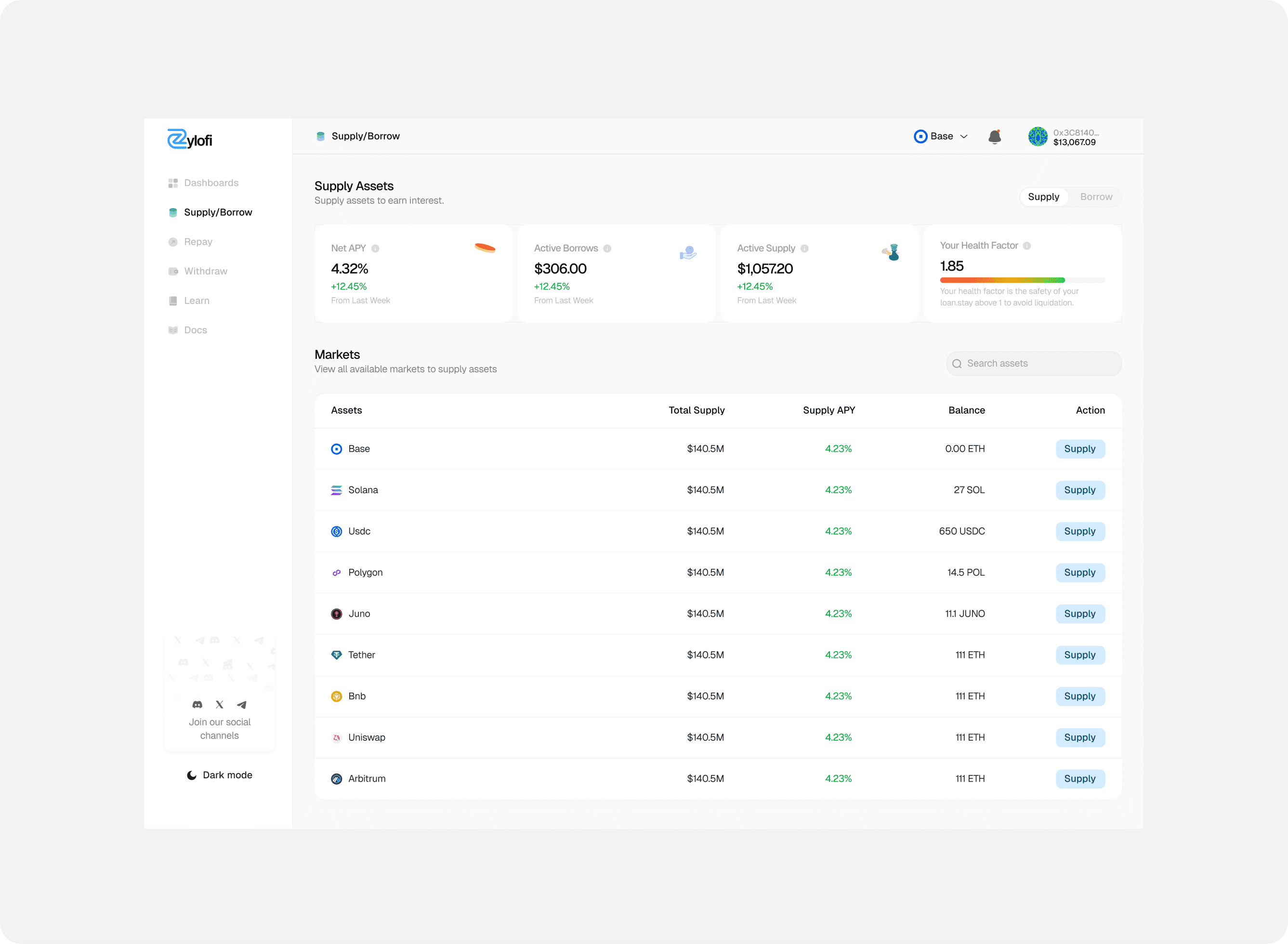Open the Telegram social icon
The width and height of the screenshot is (1288, 944).
[x=242, y=705]
